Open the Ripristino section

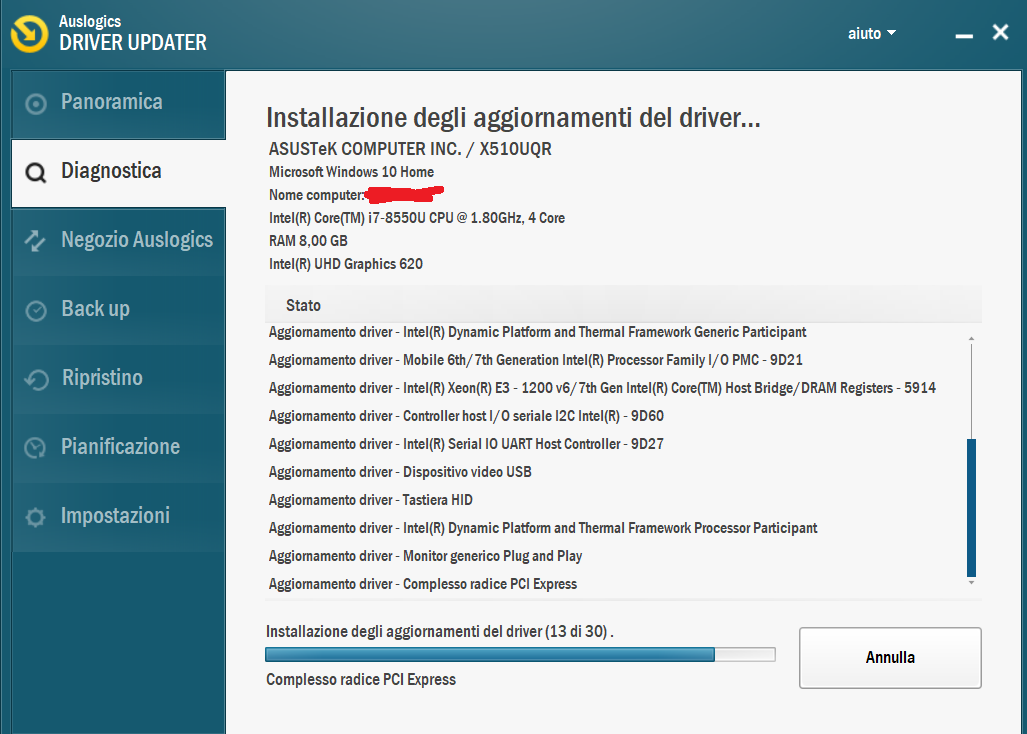tap(119, 380)
